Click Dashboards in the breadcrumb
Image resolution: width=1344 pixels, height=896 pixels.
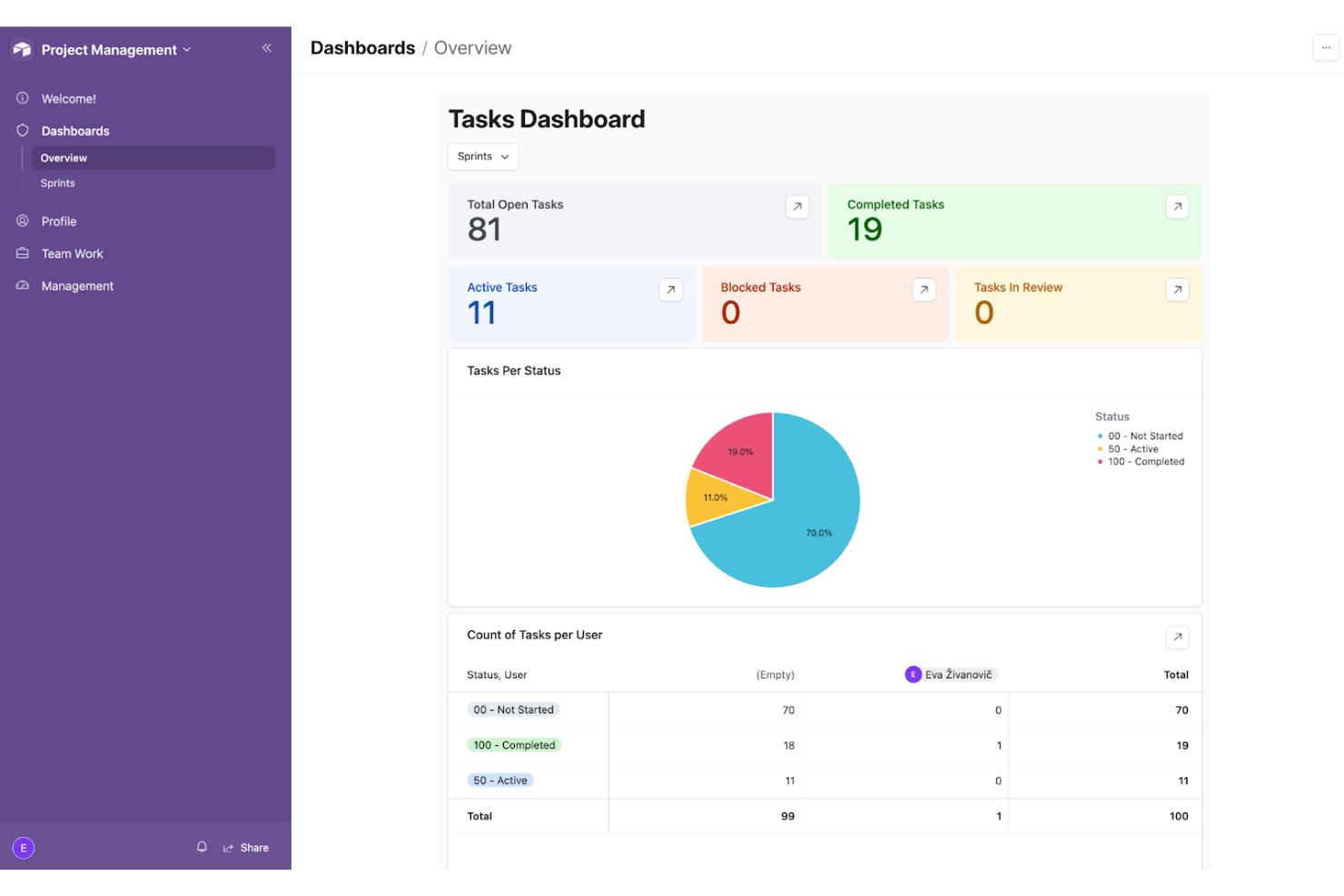pos(362,47)
